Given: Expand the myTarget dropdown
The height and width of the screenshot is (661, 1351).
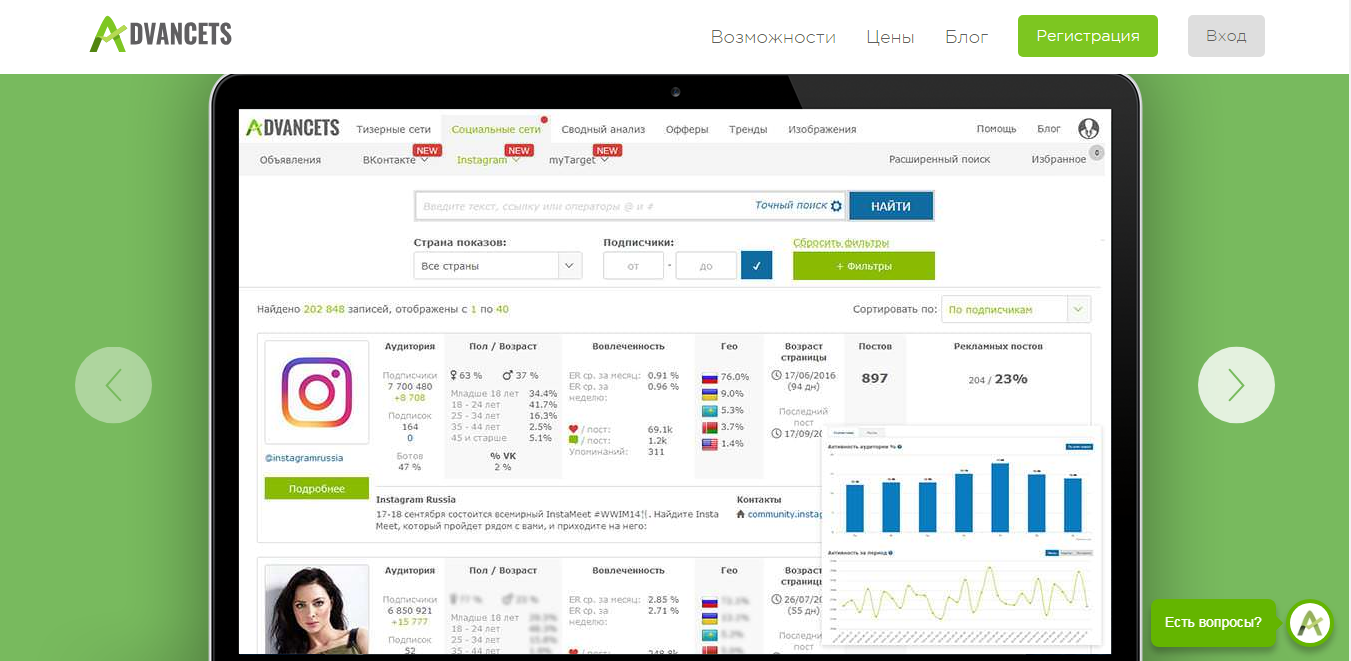Looking at the screenshot, I should tap(579, 160).
